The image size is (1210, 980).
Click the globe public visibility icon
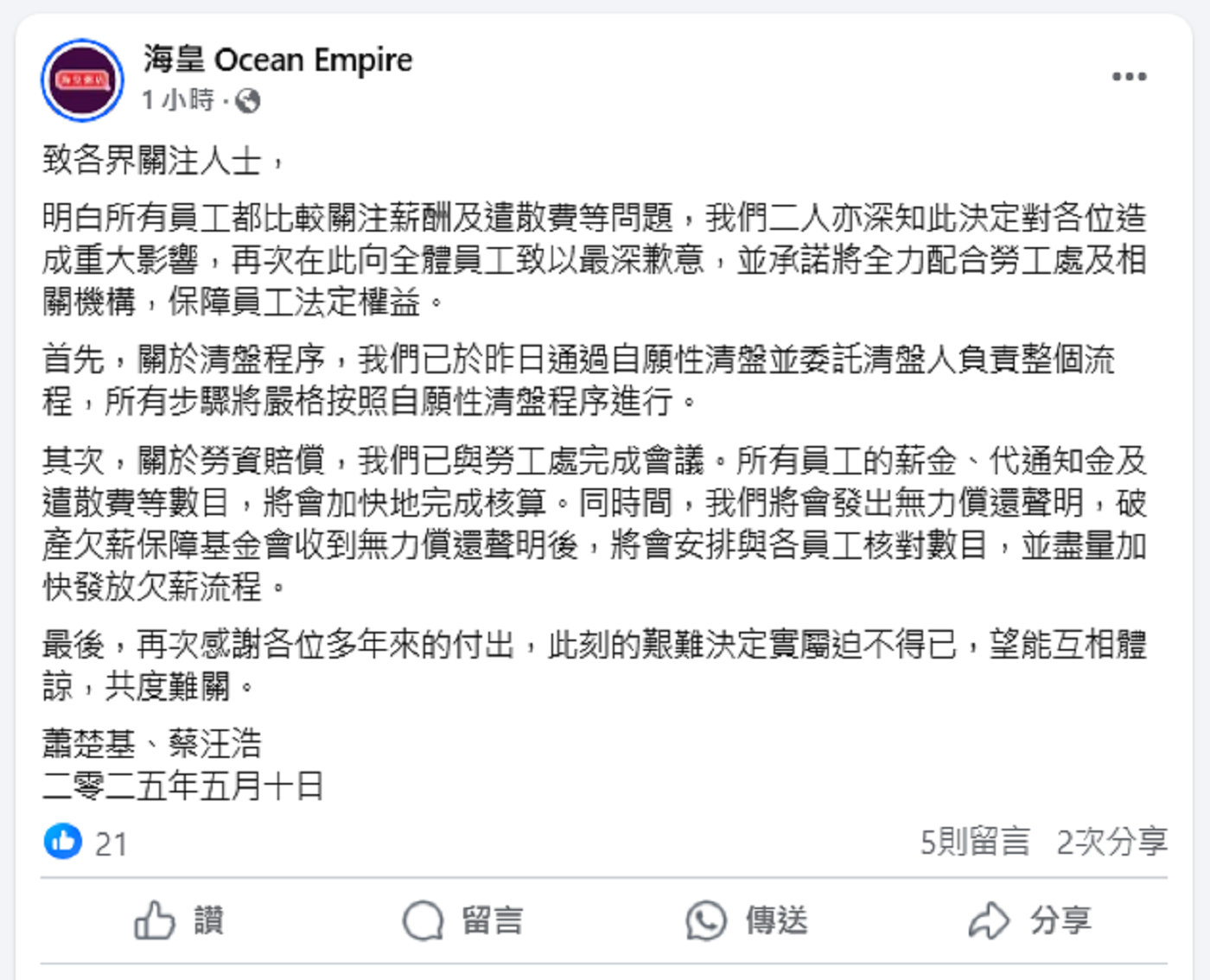point(248,101)
